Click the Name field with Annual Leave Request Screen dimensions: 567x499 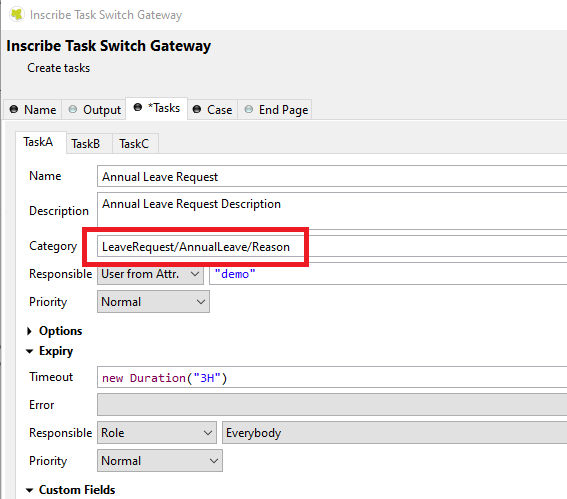332,176
